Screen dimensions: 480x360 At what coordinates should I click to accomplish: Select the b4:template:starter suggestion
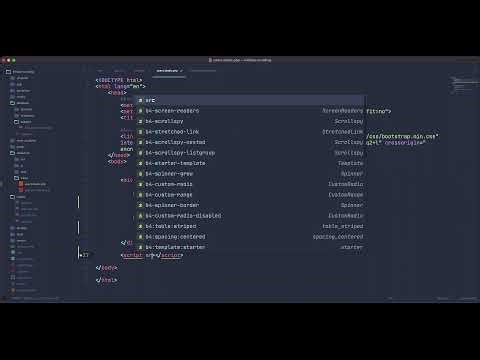[x=250, y=247]
